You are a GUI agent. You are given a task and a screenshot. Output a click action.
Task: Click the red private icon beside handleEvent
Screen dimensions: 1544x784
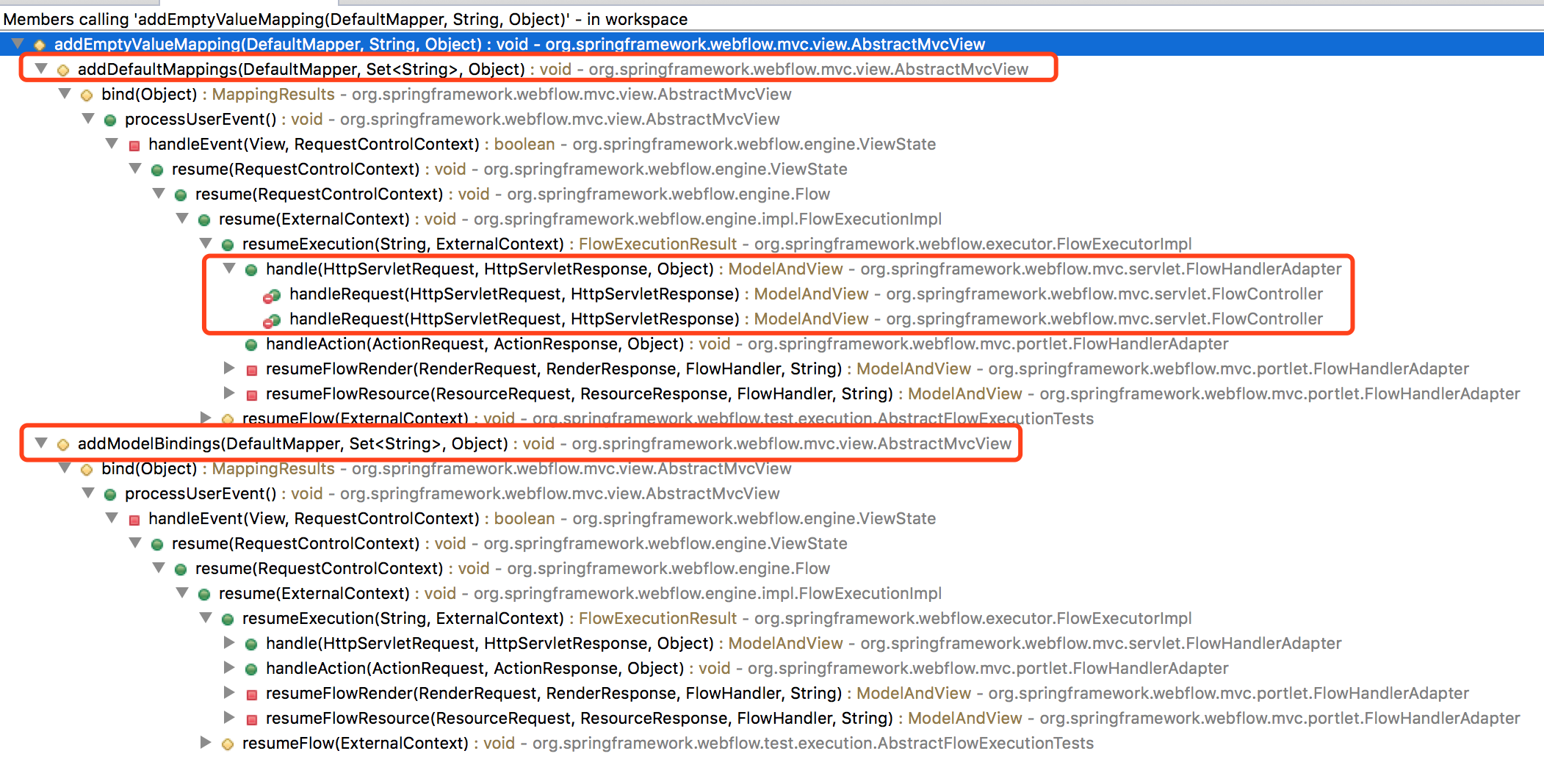coord(134,144)
